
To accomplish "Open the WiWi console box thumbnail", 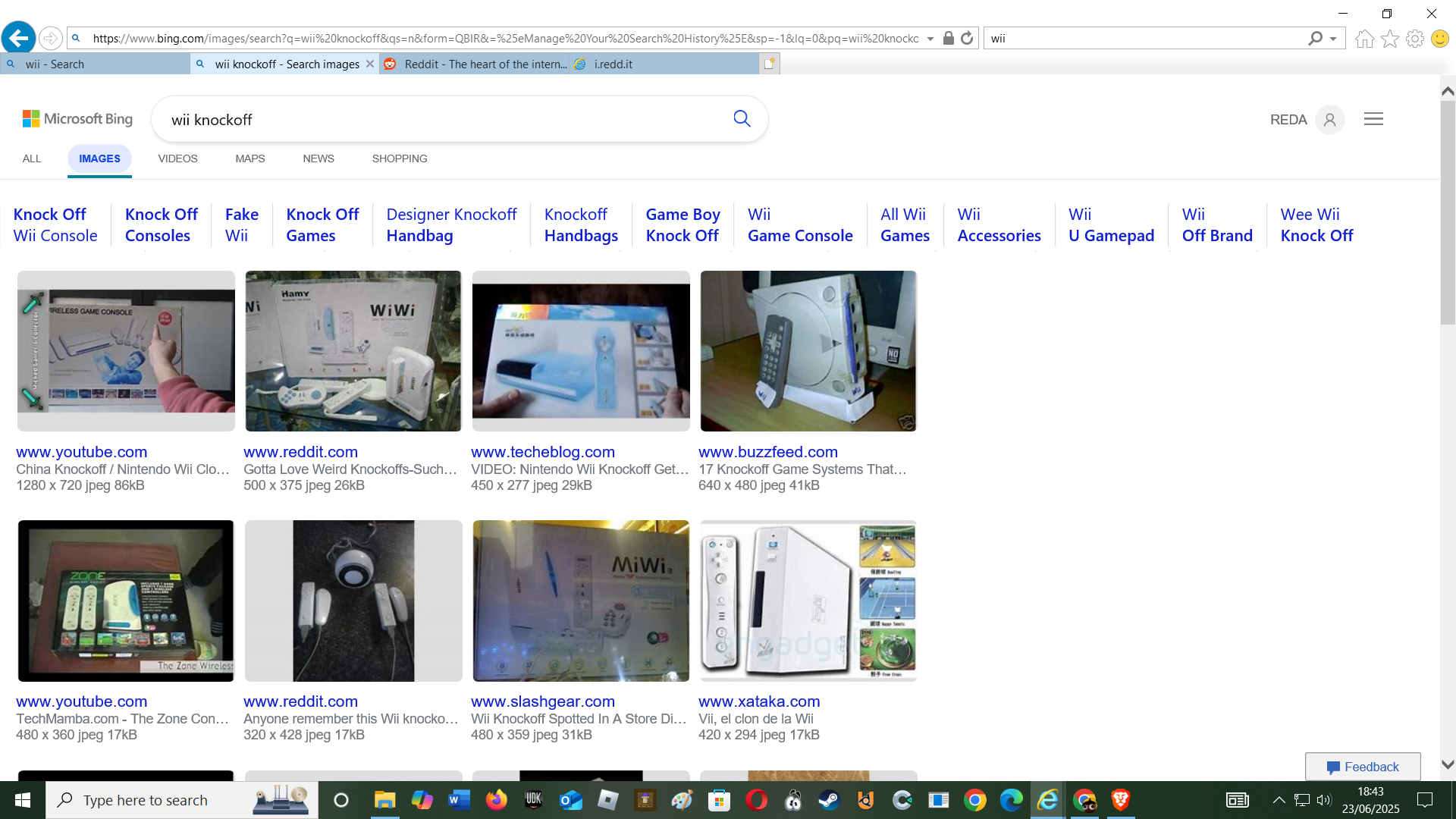I will point(353,351).
